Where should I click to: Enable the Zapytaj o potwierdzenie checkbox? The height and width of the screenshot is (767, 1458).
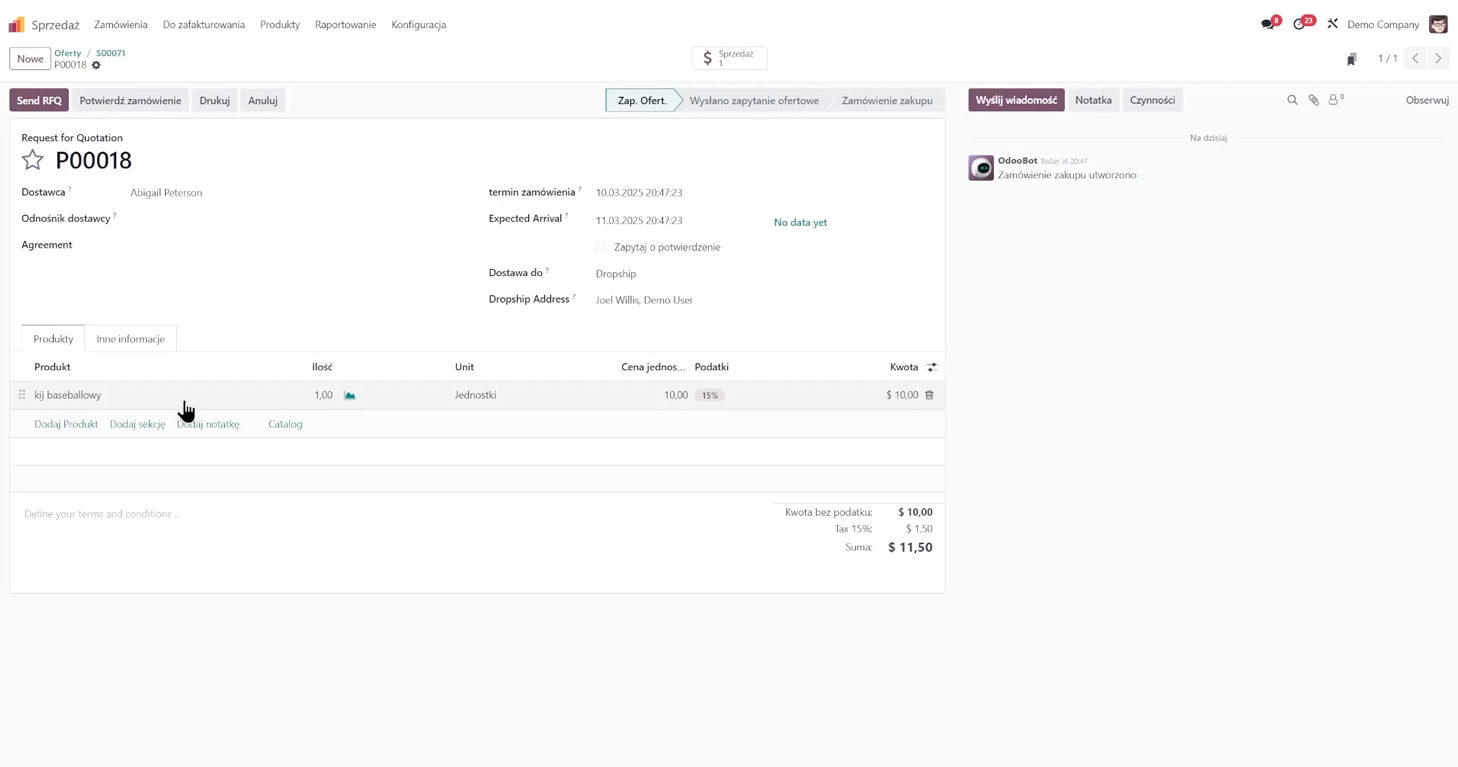pos(601,247)
